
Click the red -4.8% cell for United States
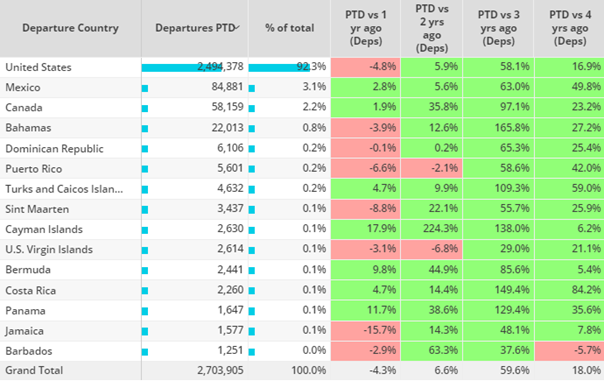366,67
